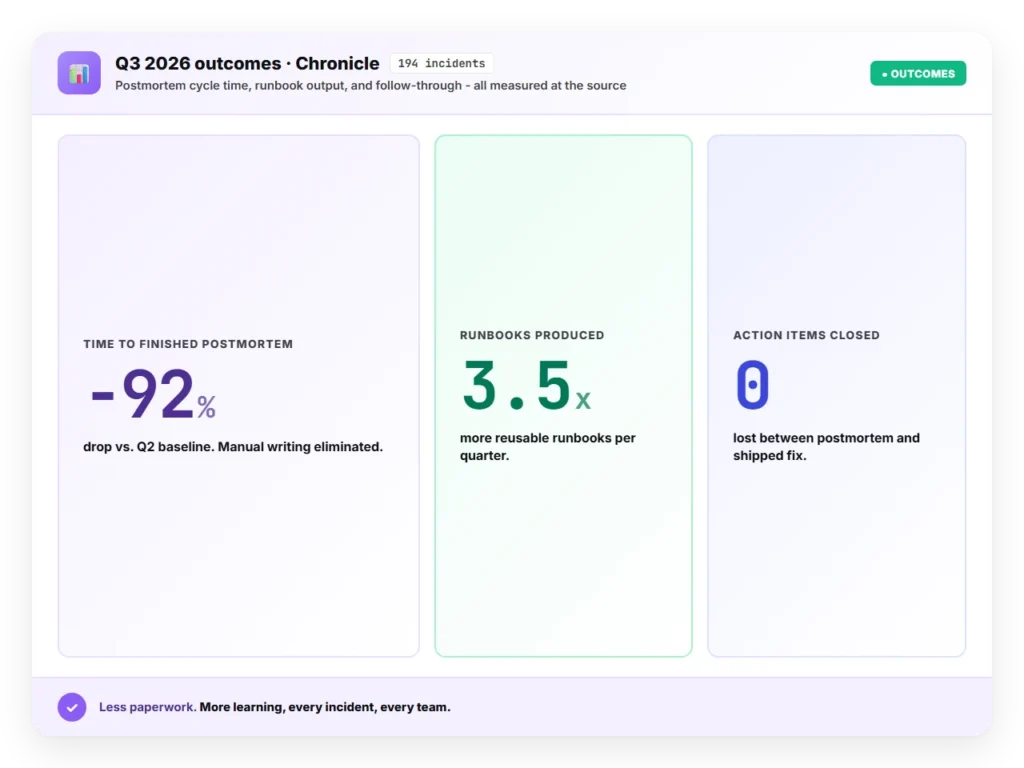Viewport: 1024px width, 768px height.
Task: Click the lost between postmortem and shipped fix text
Action: (x=826, y=447)
